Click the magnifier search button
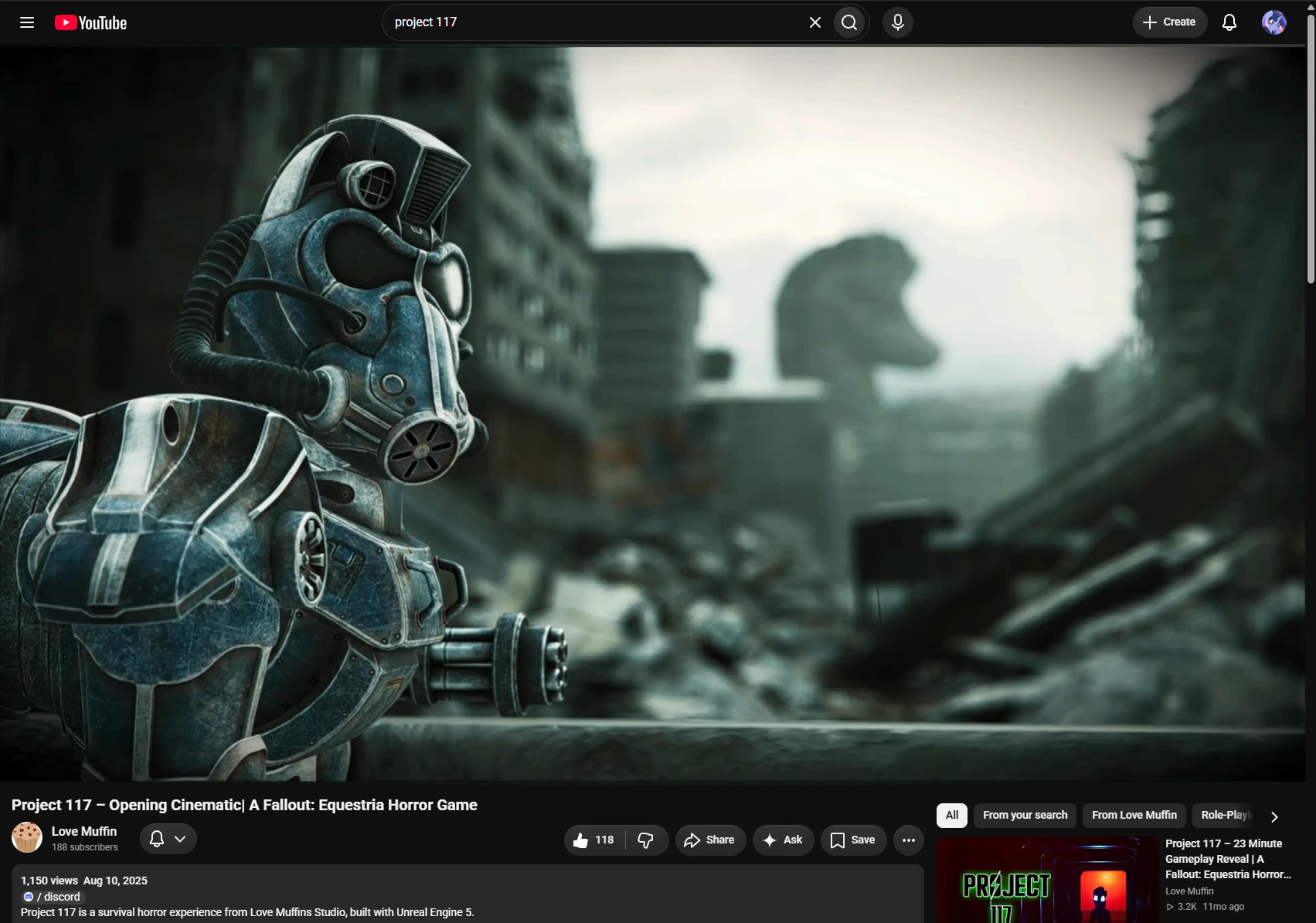Image resolution: width=1316 pixels, height=923 pixels. 850,23
